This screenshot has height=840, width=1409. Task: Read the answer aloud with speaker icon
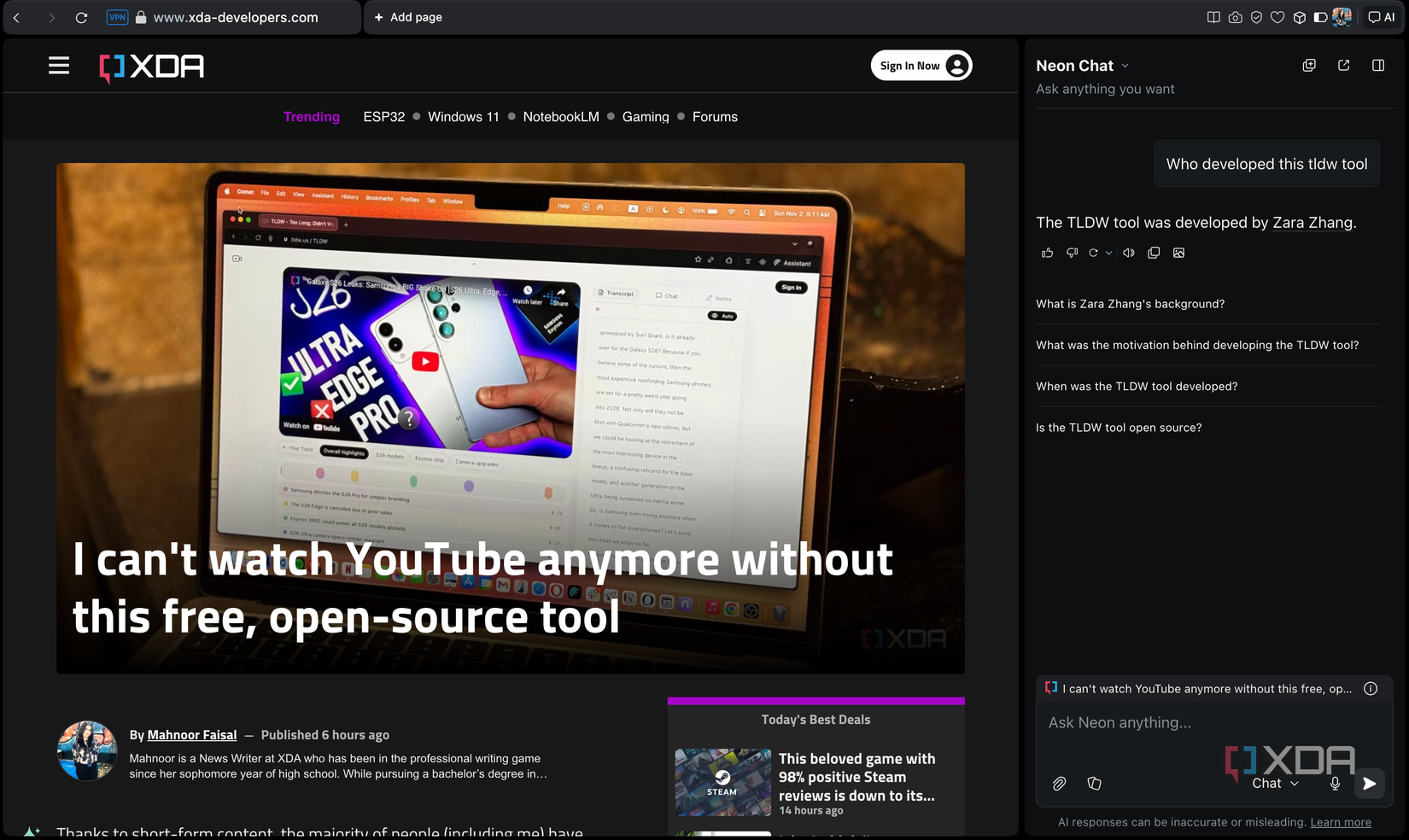[1129, 253]
